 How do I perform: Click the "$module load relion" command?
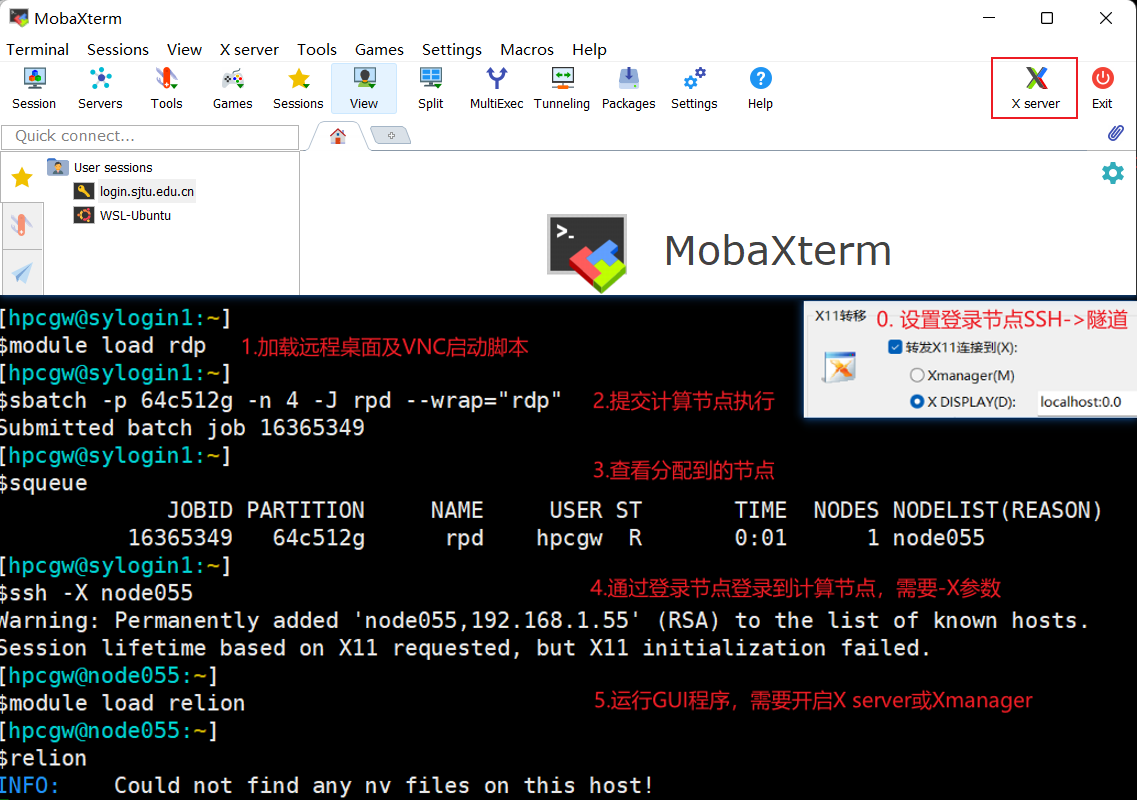123,703
